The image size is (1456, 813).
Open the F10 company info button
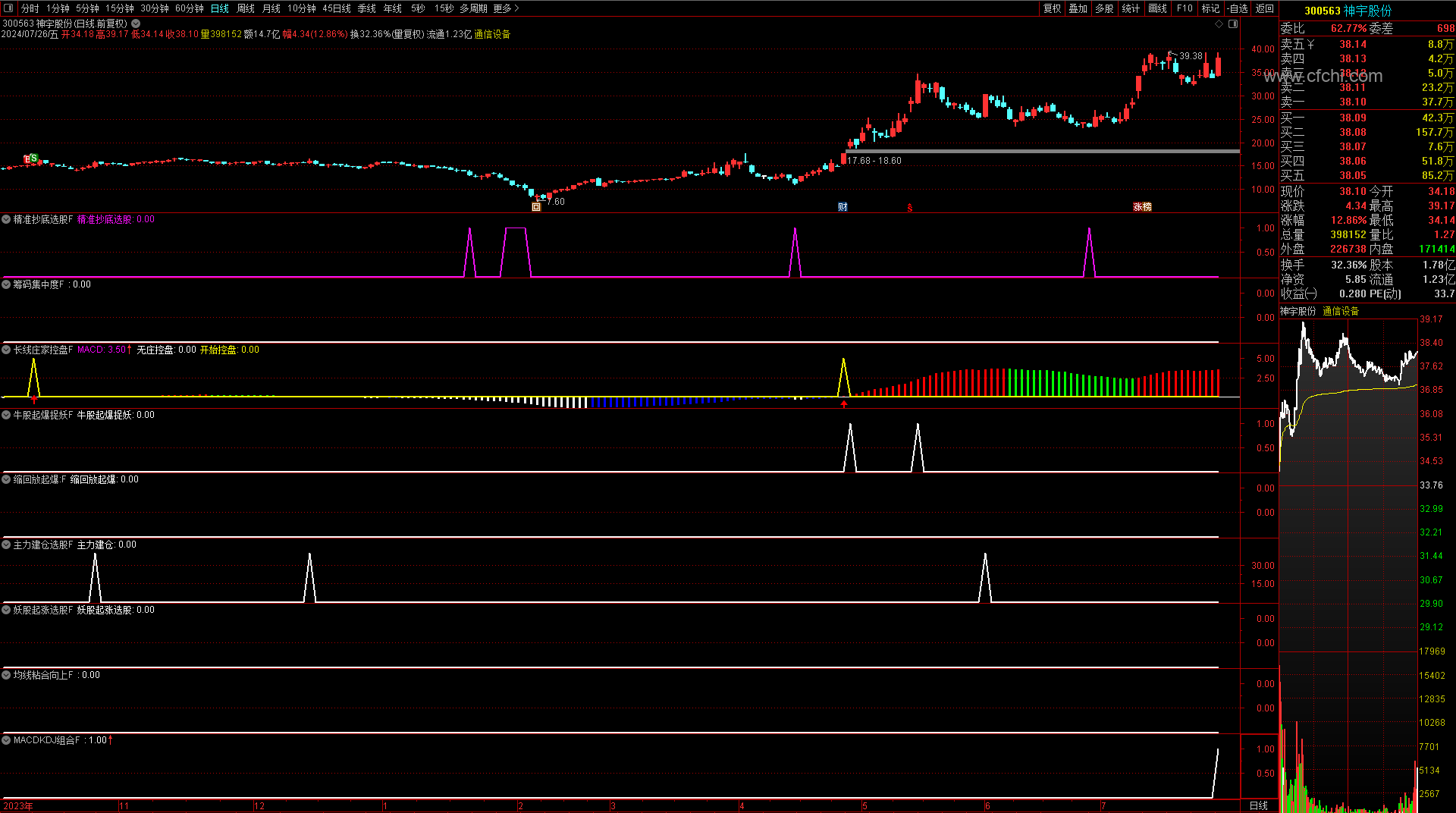coord(1185,8)
